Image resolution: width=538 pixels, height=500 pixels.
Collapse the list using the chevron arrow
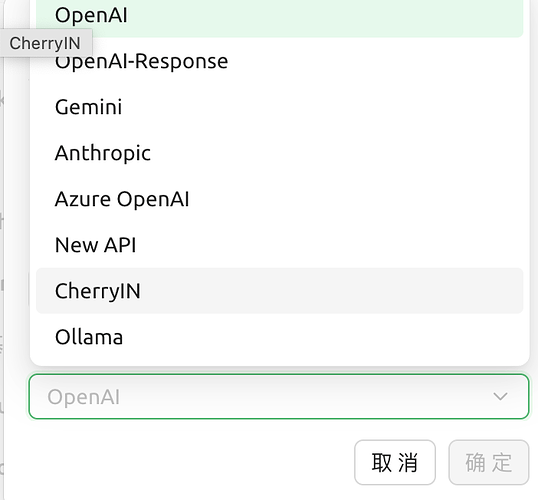(500, 396)
